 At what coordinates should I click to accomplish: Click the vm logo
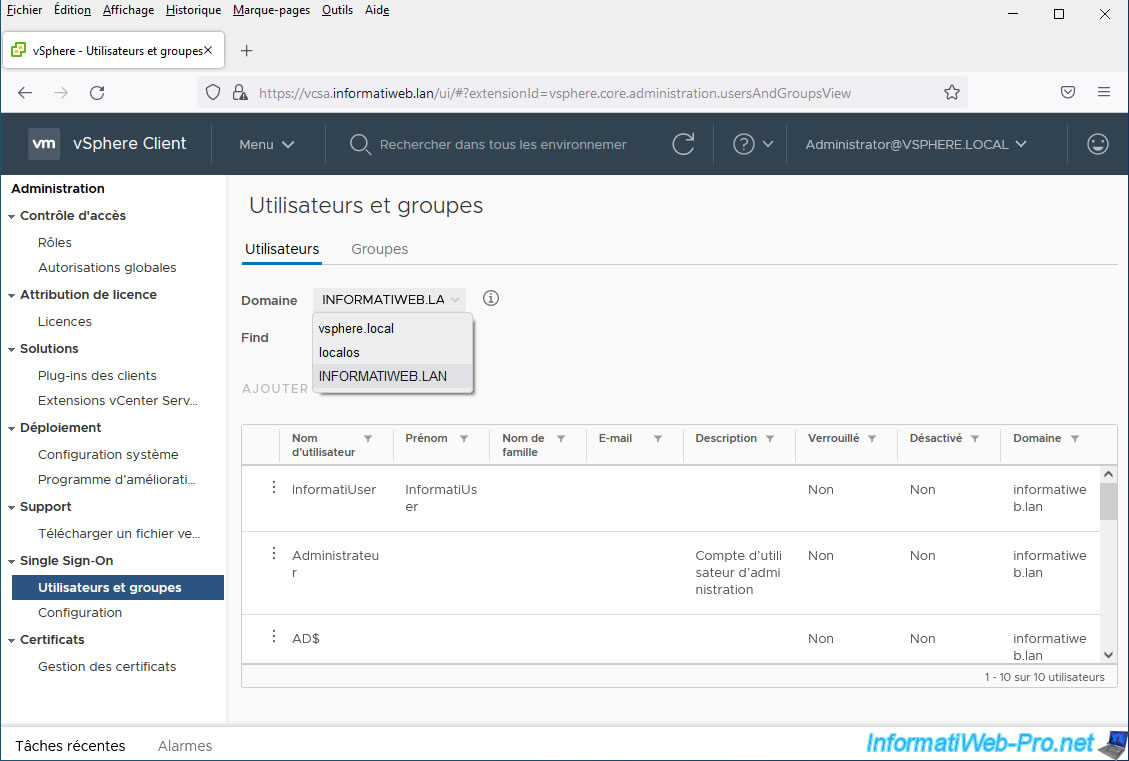44,144
